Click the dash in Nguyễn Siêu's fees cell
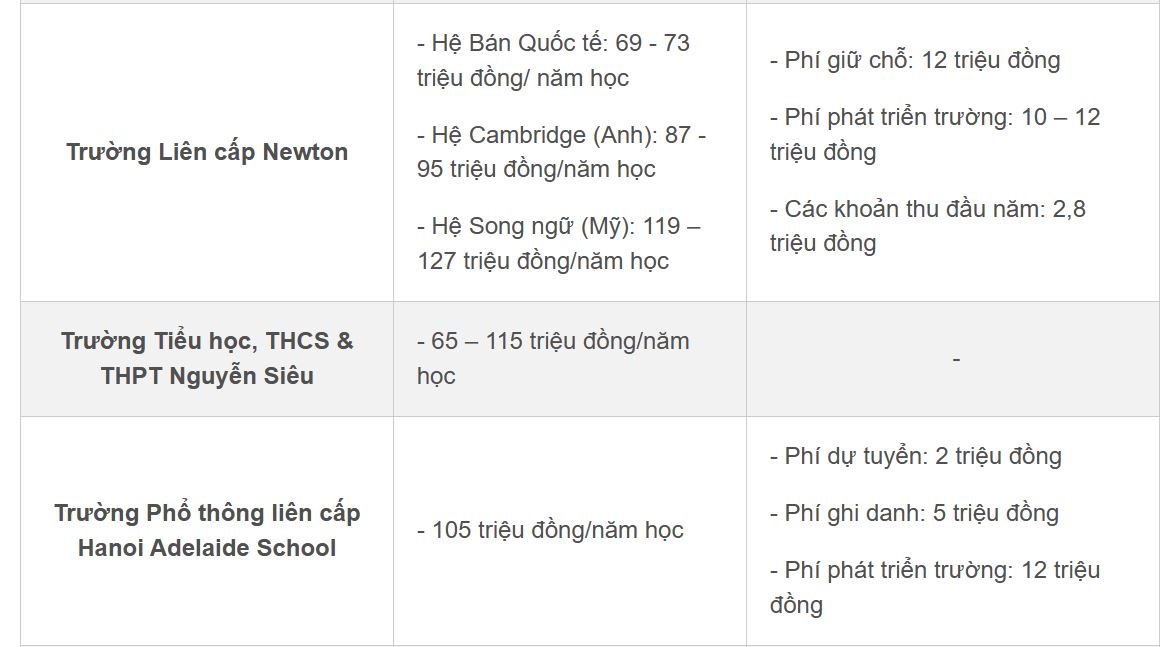This screenshot has height=647, width=1167. coord(956,359)
